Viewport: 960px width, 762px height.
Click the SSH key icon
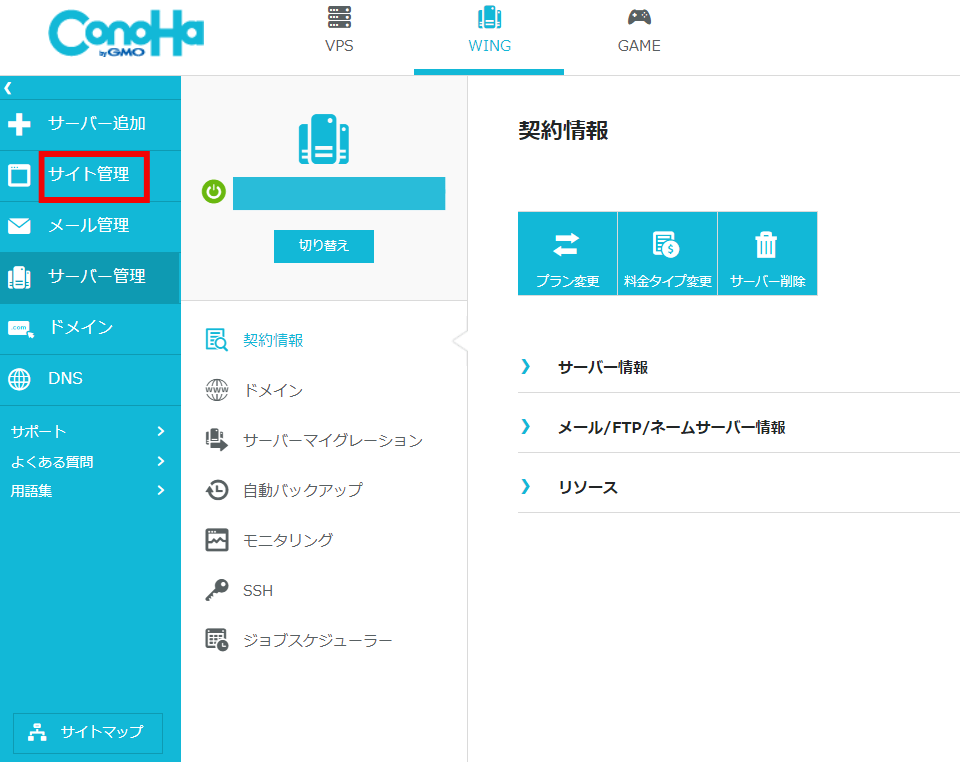coord(216,591)
